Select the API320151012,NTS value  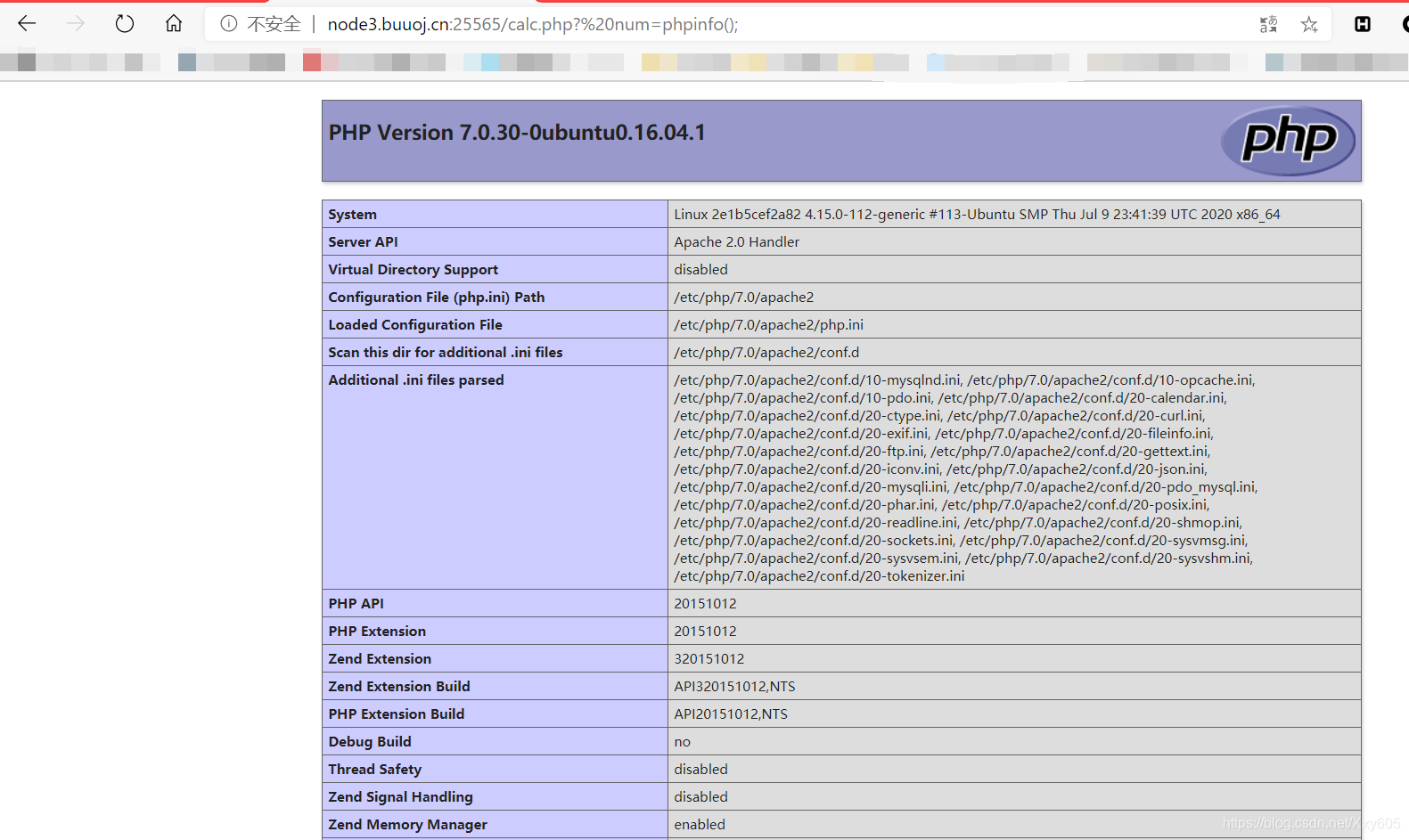[x=734, y=687]
